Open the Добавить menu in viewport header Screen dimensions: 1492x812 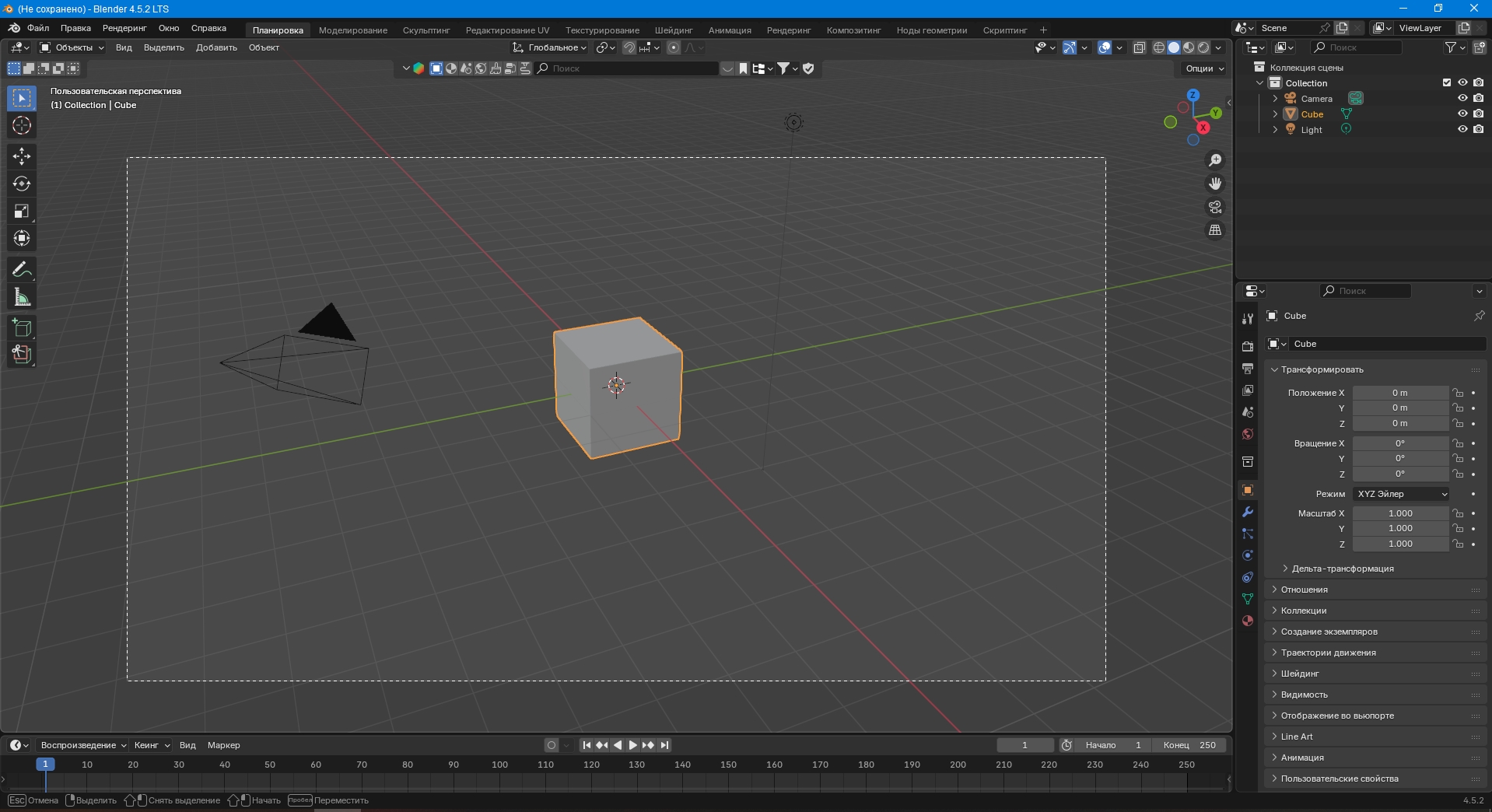coord(216,47)
